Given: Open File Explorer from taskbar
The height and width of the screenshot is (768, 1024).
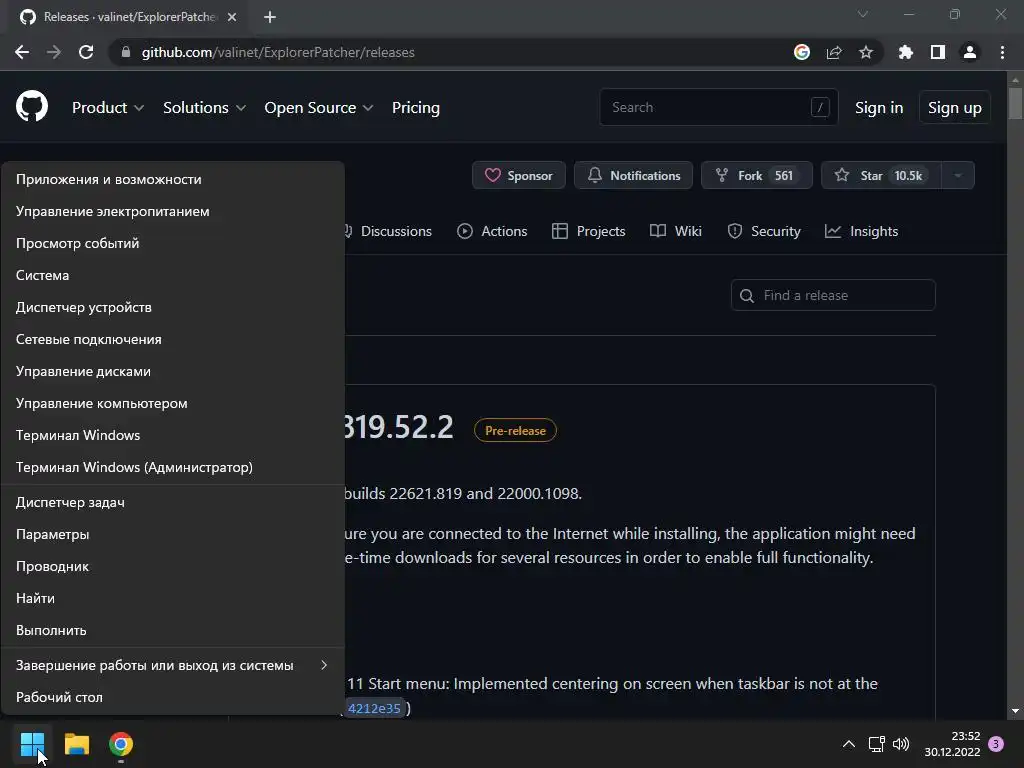Looking at the screenshot, I should click(x=76, y=744).
